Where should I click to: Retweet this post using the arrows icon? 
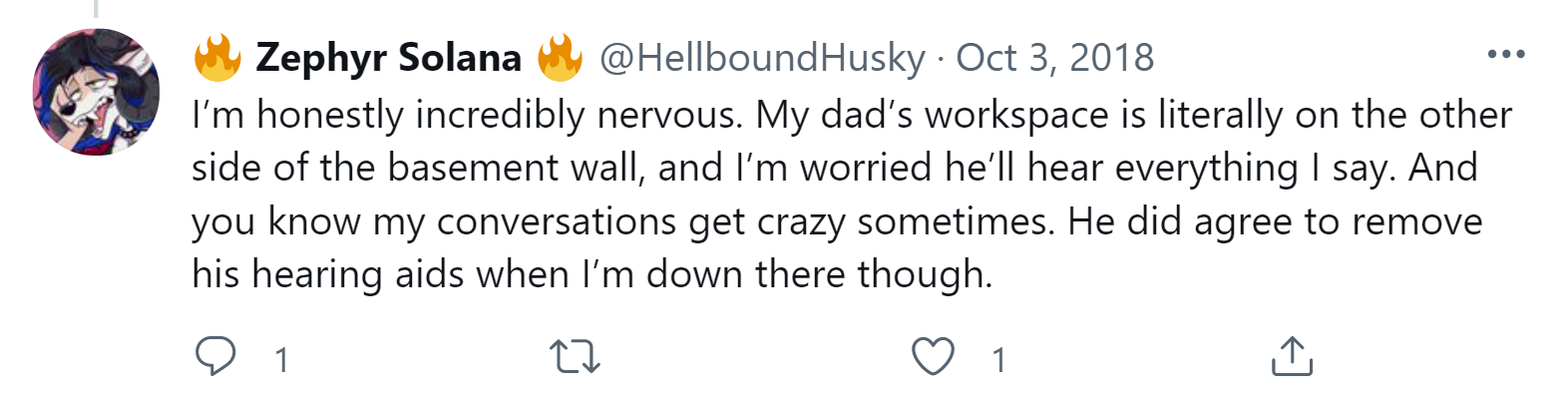tap(575, 356)
